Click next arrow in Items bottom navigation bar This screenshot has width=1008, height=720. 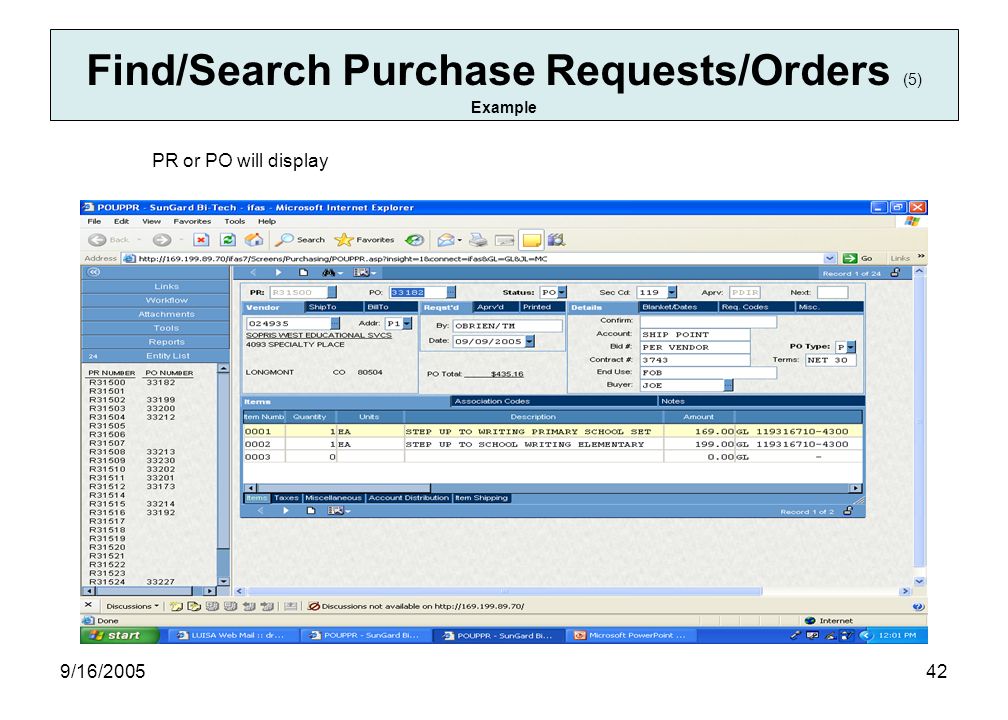285,510
